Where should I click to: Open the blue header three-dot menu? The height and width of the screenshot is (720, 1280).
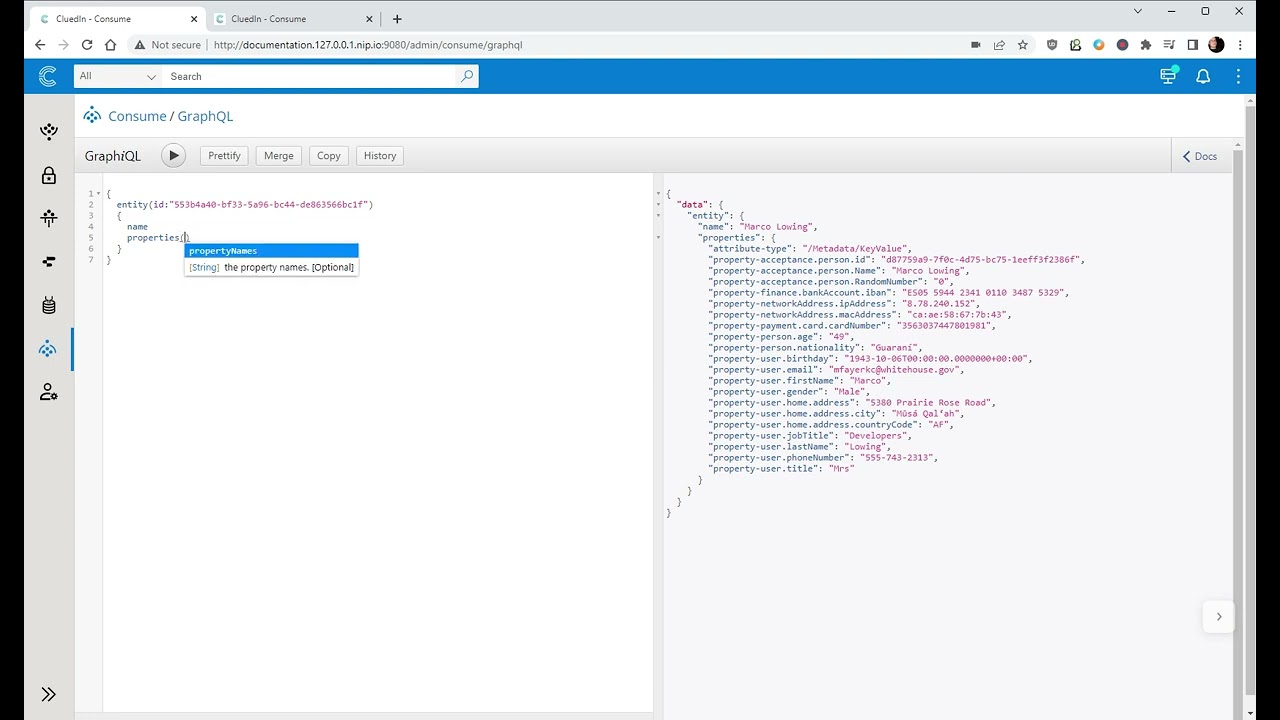click(x=1238, y=76)
